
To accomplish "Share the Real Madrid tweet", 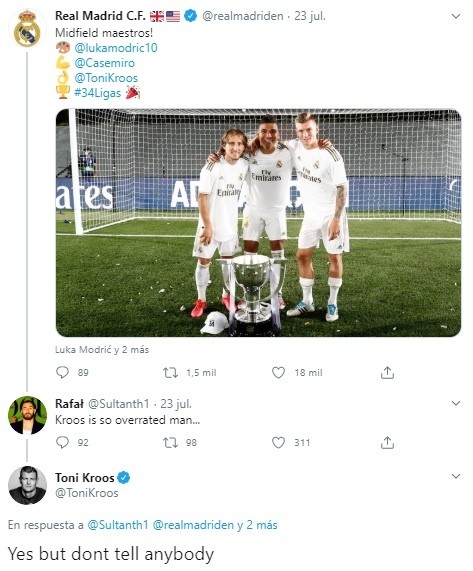I will tap(387, 373).
